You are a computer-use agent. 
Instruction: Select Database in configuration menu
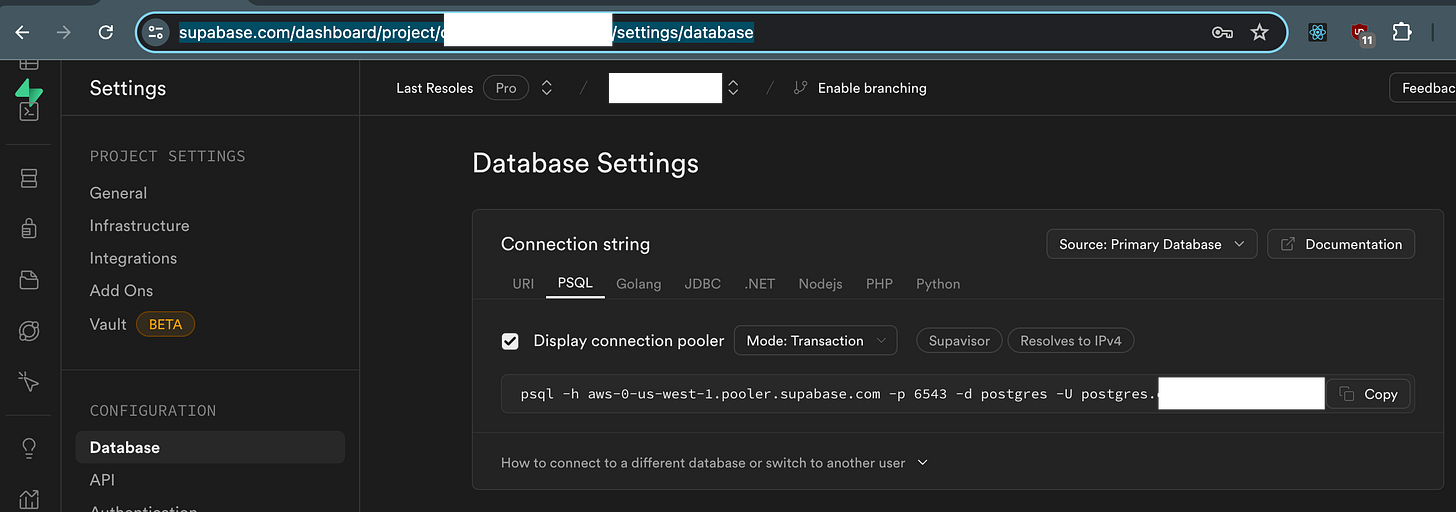point(210,447)
